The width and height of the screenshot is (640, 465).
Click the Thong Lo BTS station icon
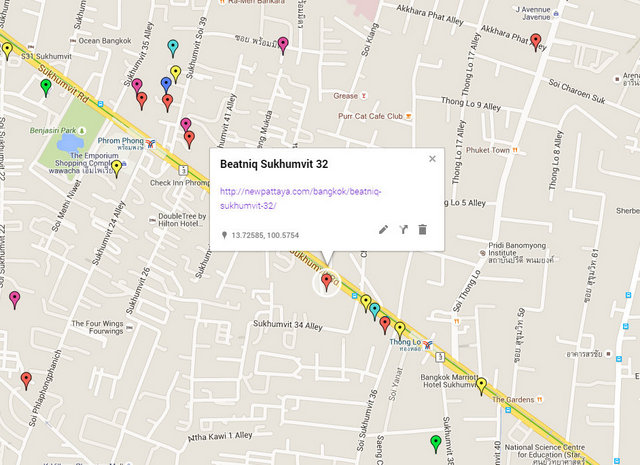[x=427, y=345]
